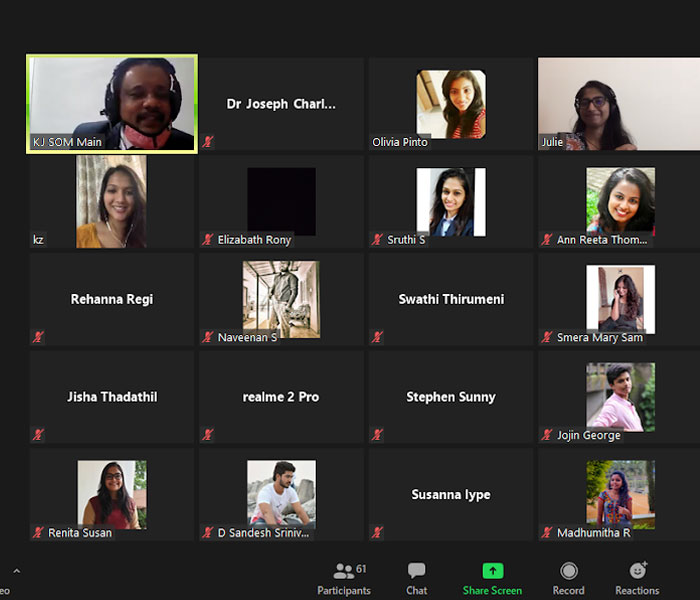The height and width of the screenshot is (600, 700).
Task: Select Ann Reeta Thom profile photo
Action: tap(621, 201)
